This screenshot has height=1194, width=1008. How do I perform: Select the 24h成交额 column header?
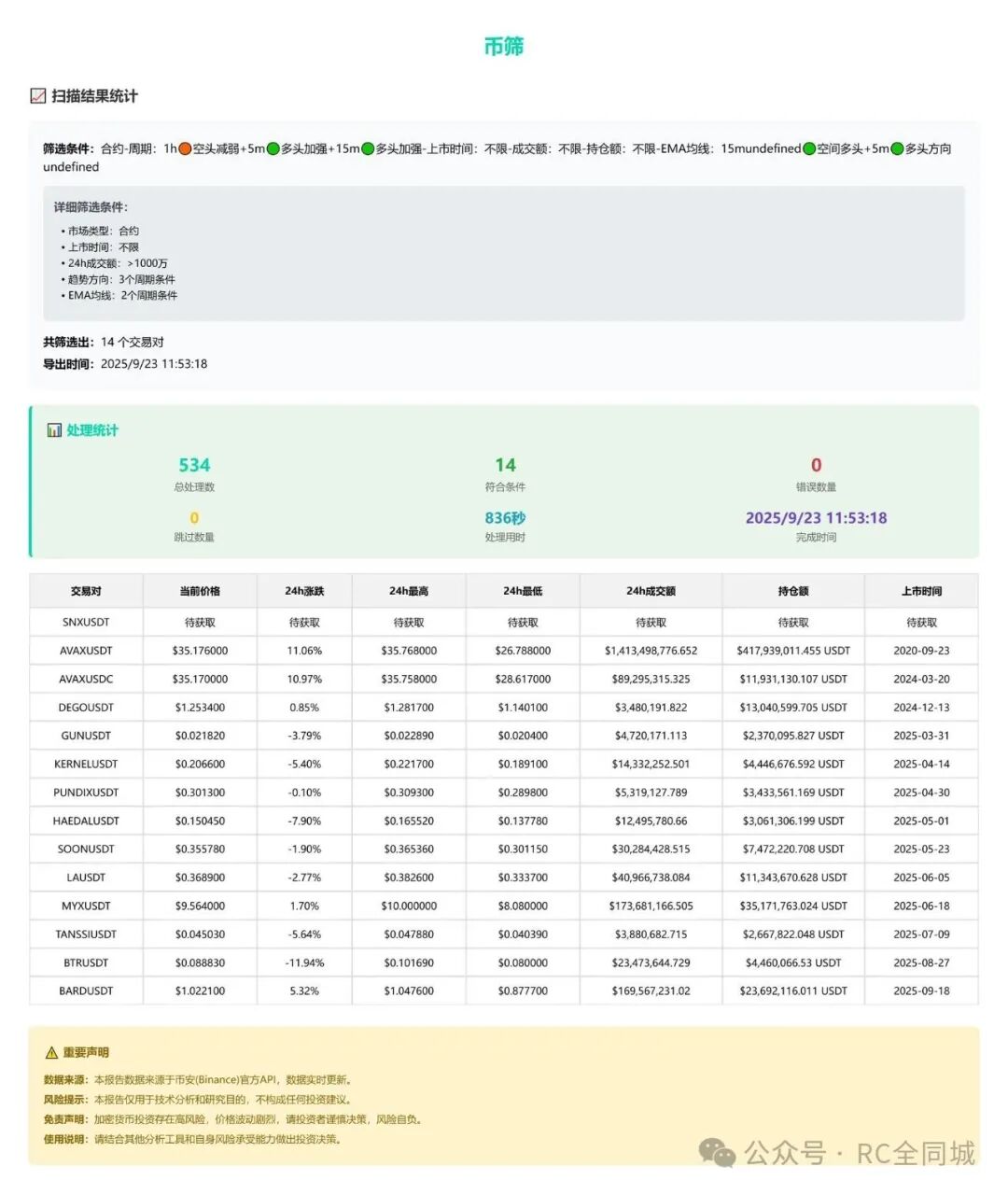click(651, 592)
